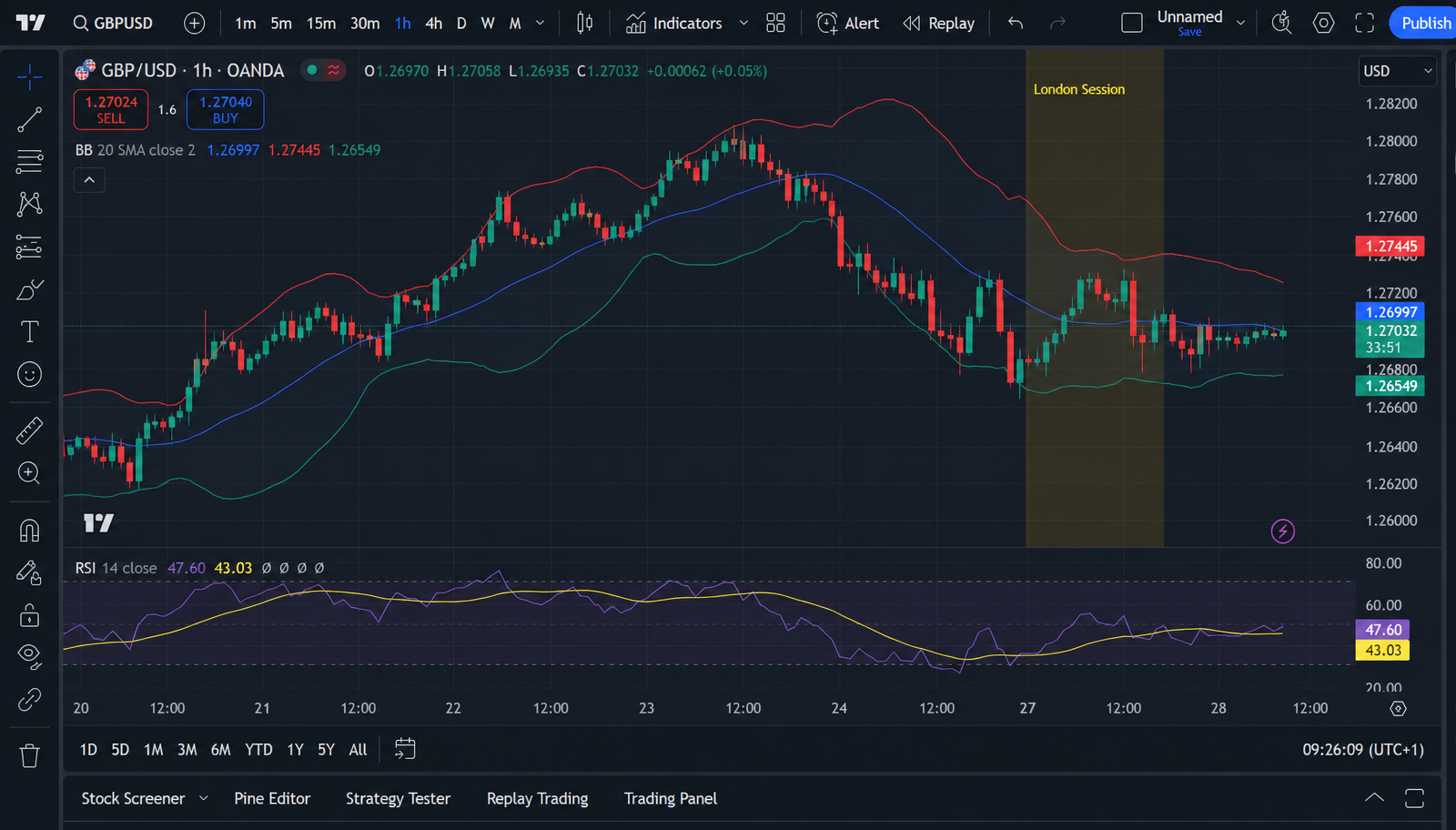Expand the timeframe interval dropdown
Viewport: 1456px width, 830px height.
(x=540, y=23)
